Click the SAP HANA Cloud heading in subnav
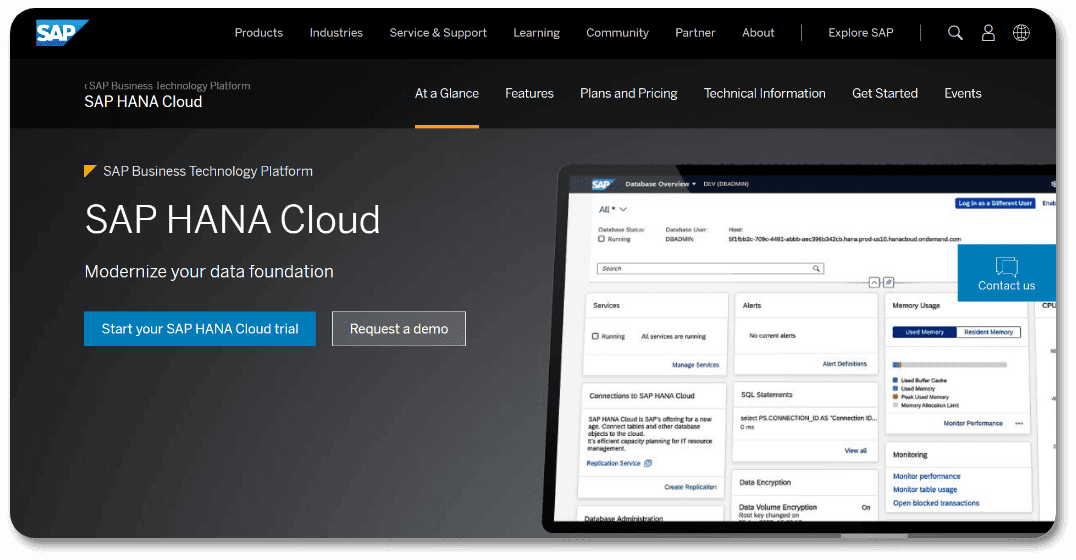The height and width of the screenshot is (560, 1076). [143, 102]
